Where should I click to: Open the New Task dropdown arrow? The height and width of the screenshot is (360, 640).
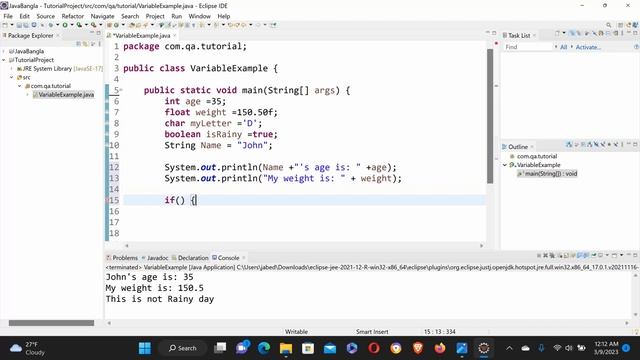564,33
